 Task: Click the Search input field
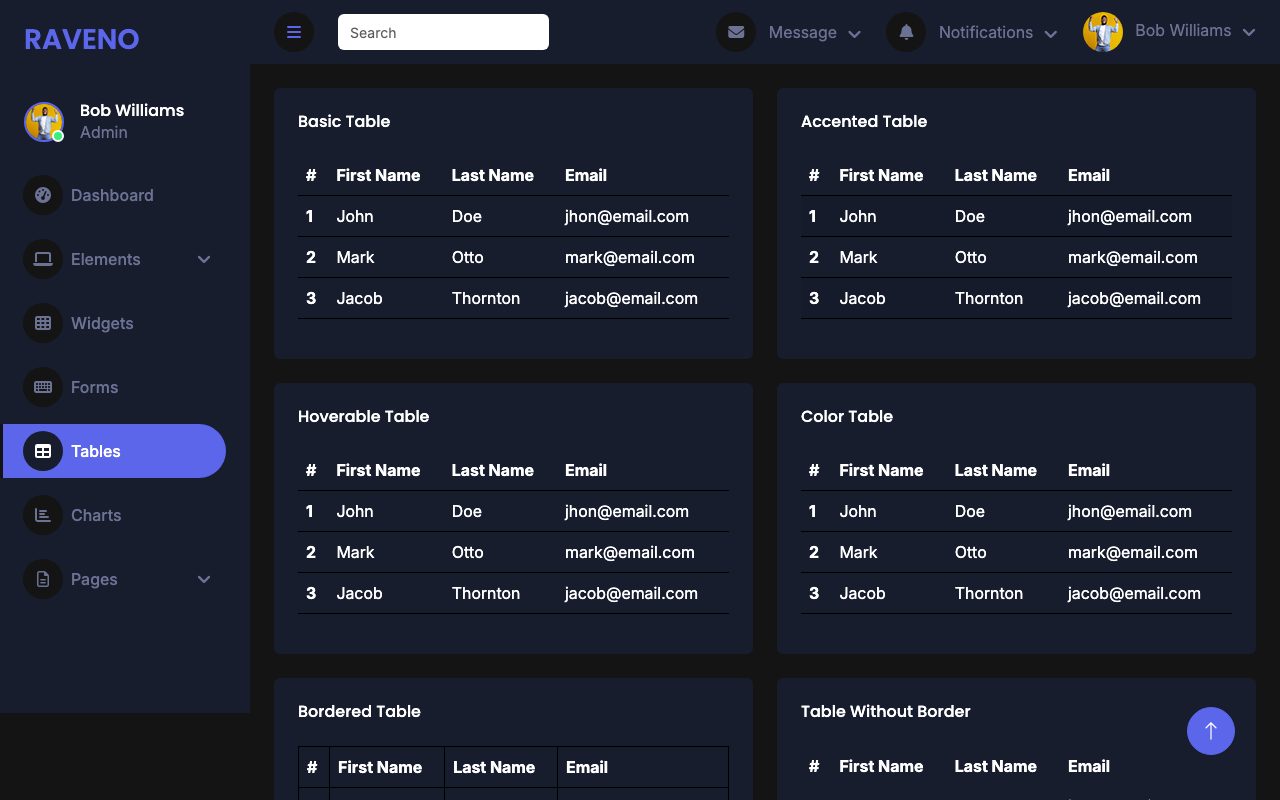443,32
